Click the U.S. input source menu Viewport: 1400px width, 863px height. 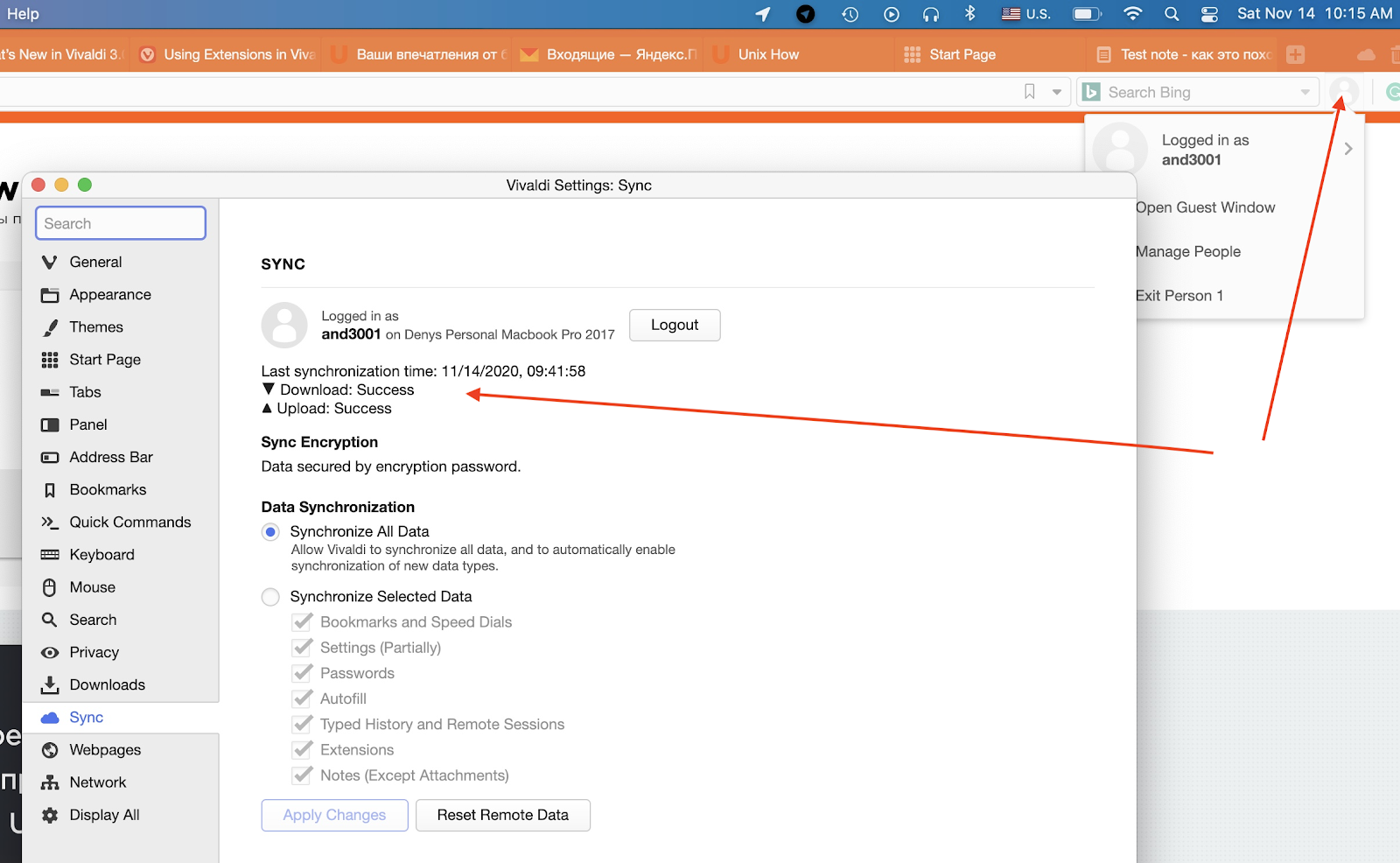(x=1025, y=14)
